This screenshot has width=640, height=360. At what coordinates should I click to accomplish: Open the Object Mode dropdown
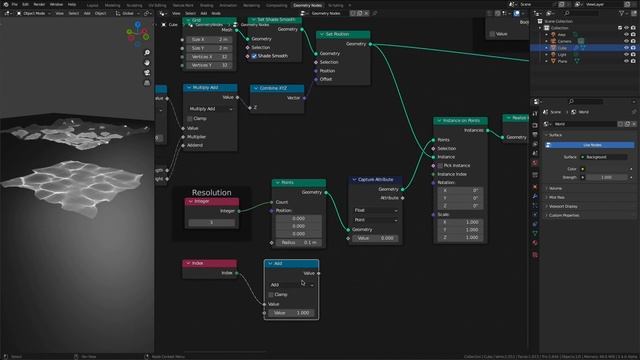(34, 13)
